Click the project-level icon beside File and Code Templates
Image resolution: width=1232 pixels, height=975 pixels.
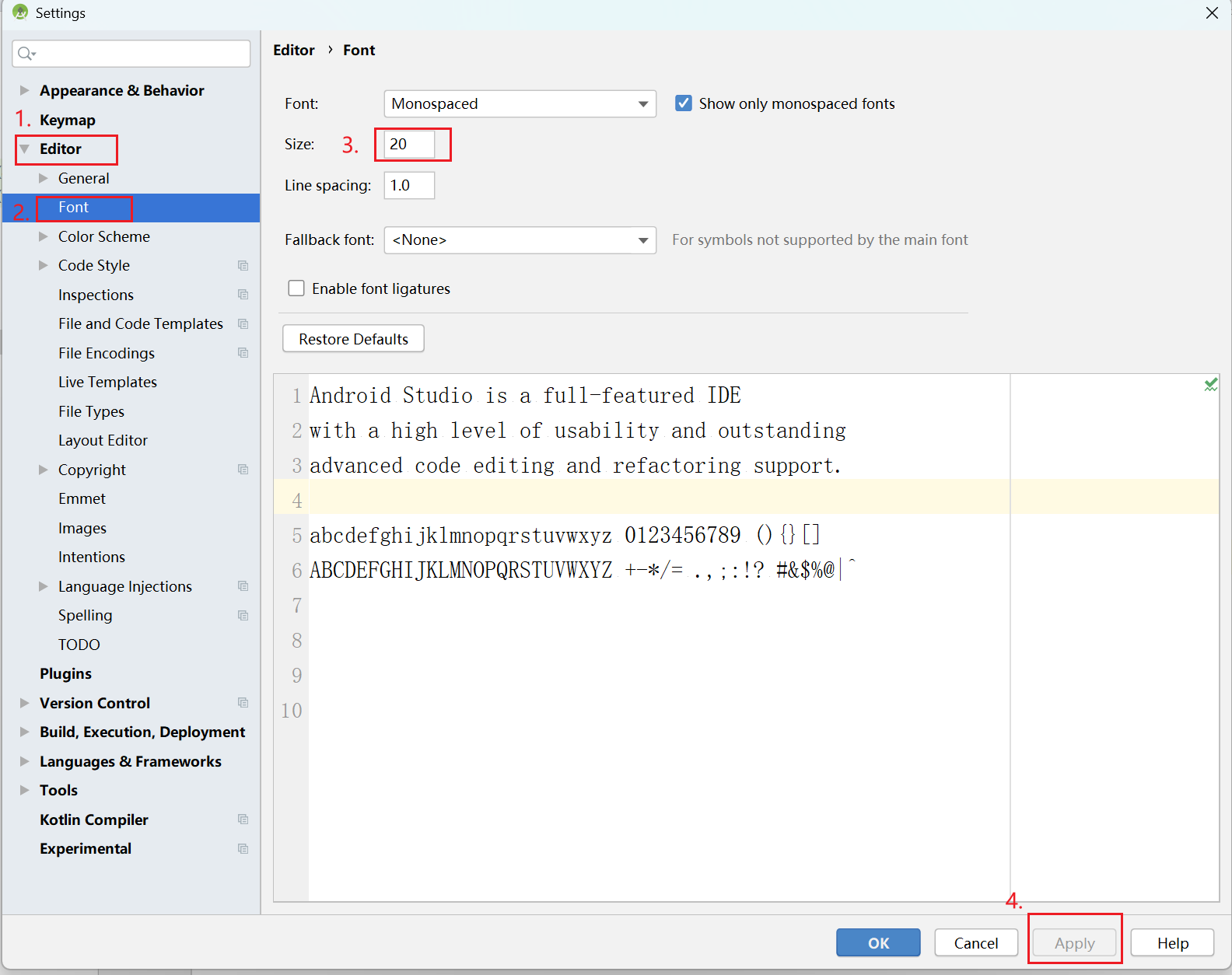tap(243, 324)
